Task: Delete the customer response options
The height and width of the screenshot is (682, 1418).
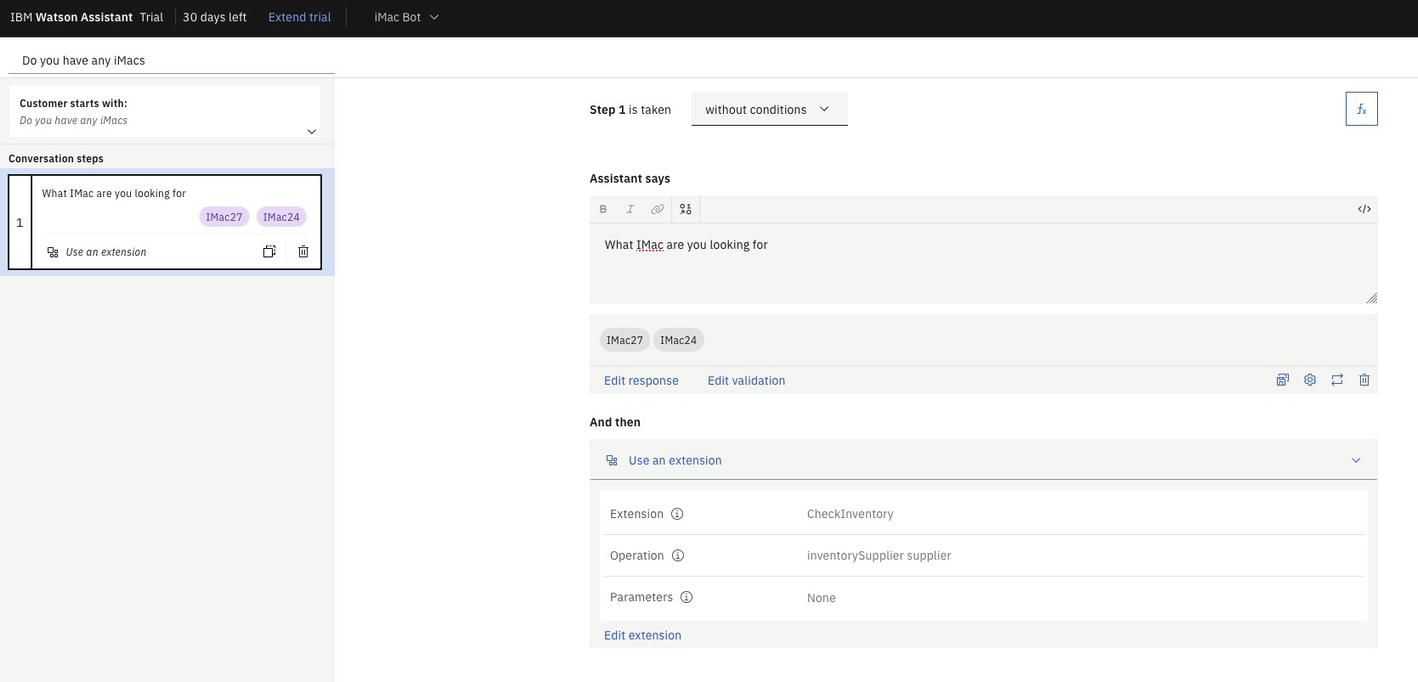Action: [1364, 380]
